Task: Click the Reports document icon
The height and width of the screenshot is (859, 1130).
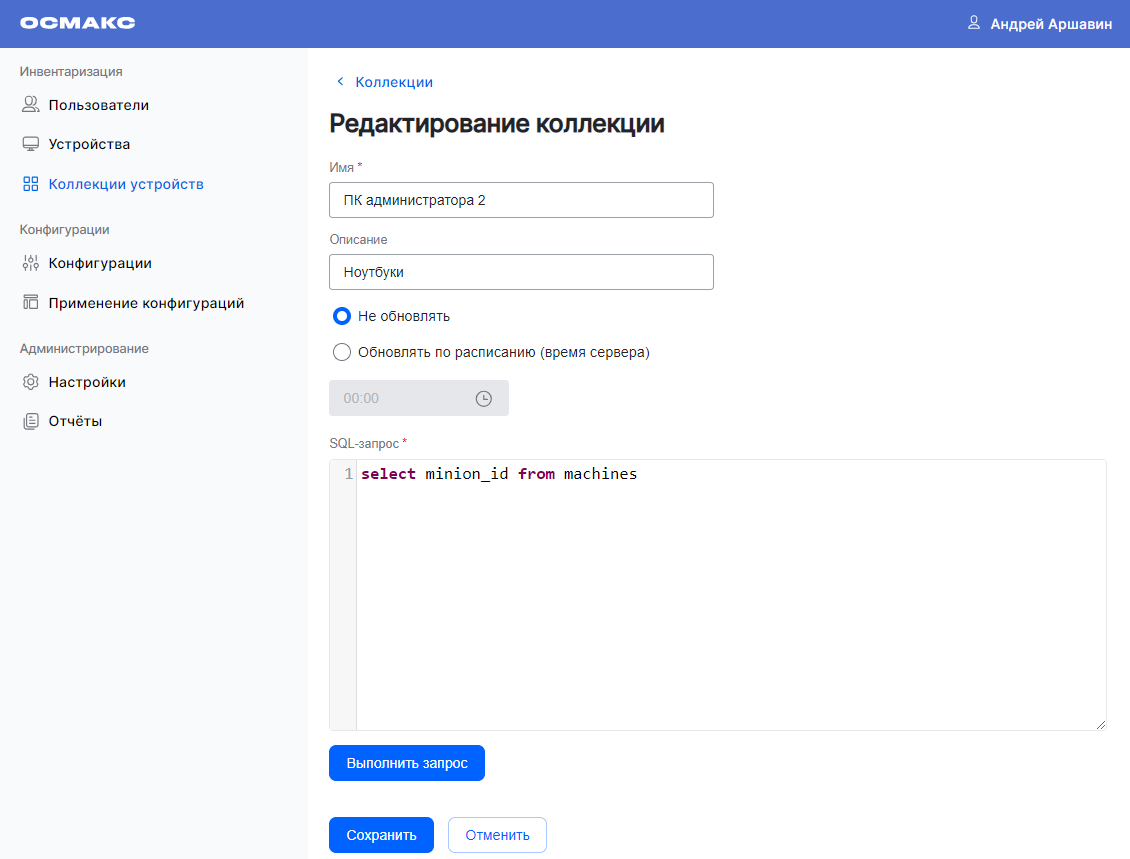Action: (x=30, y=421)
